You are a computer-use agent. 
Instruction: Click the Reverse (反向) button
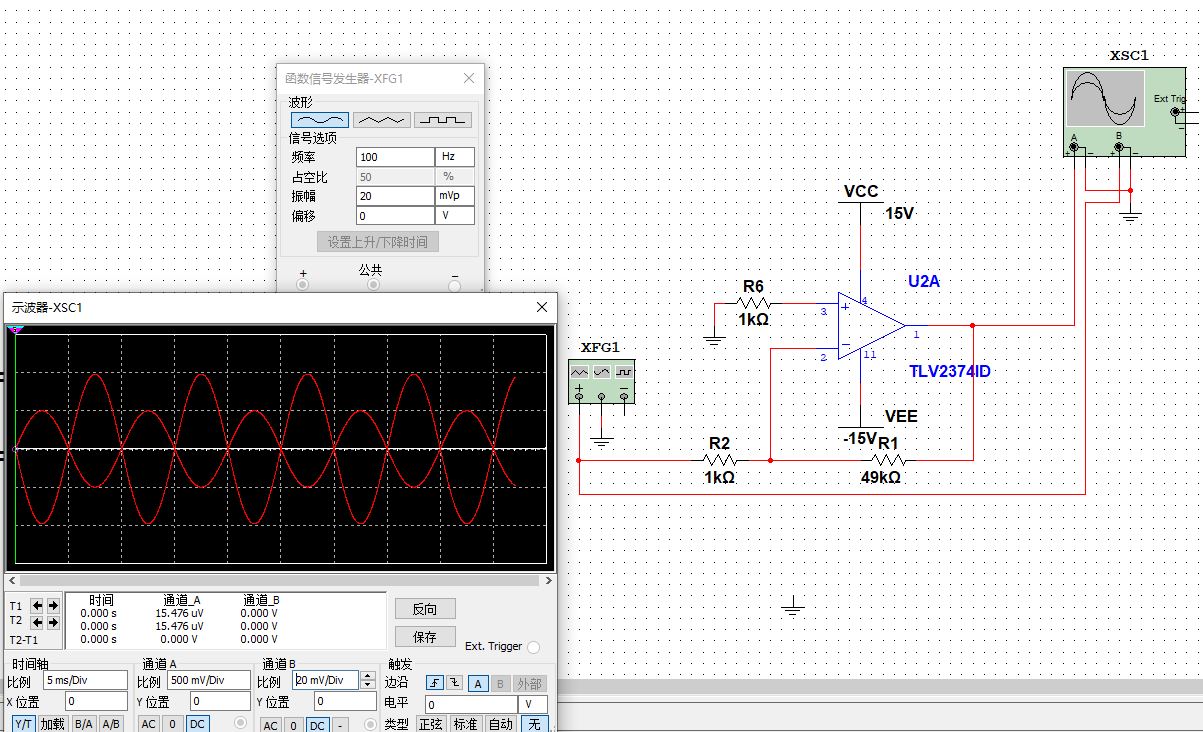pos(425,609)
